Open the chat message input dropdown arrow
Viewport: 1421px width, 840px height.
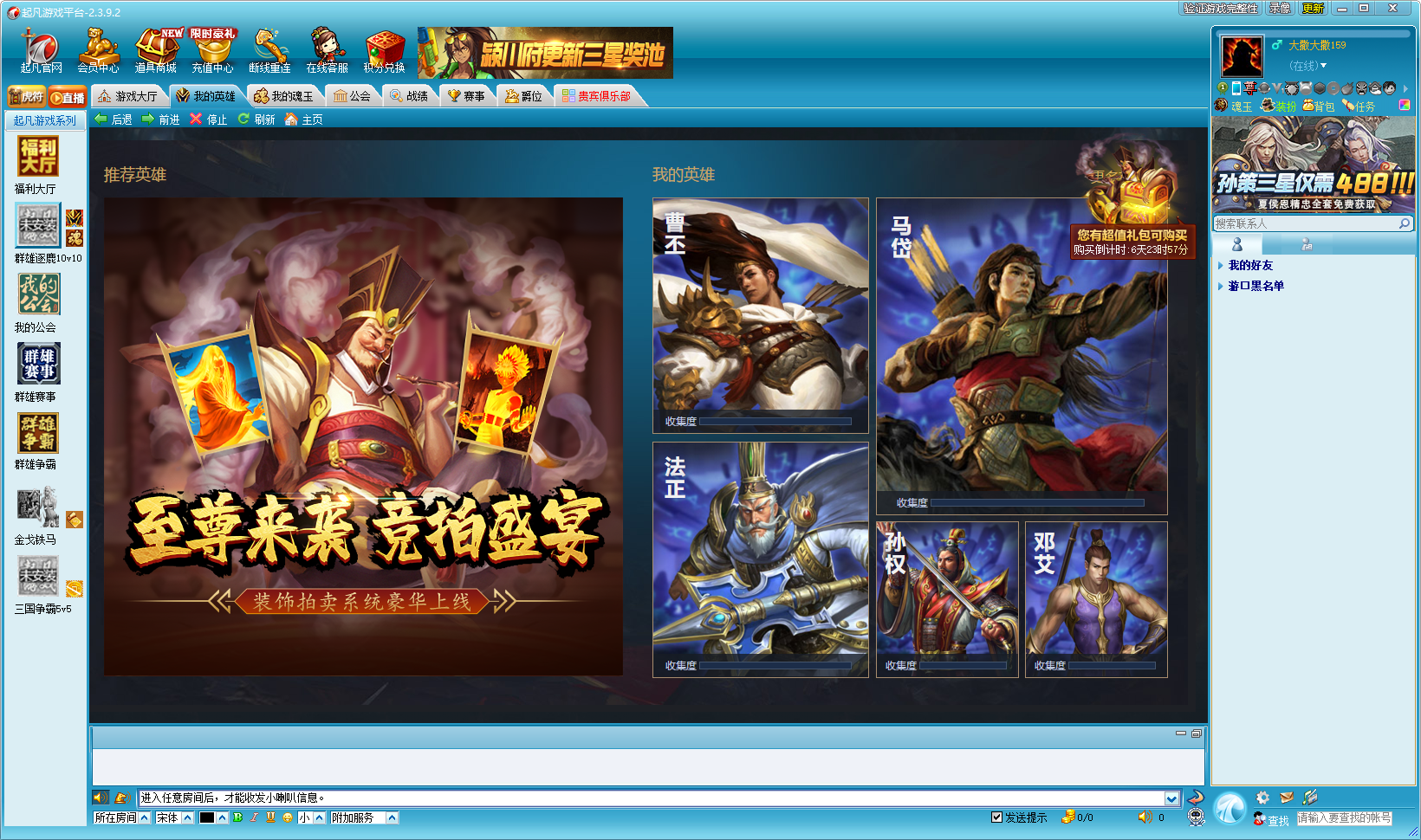tap(1171, 798)
